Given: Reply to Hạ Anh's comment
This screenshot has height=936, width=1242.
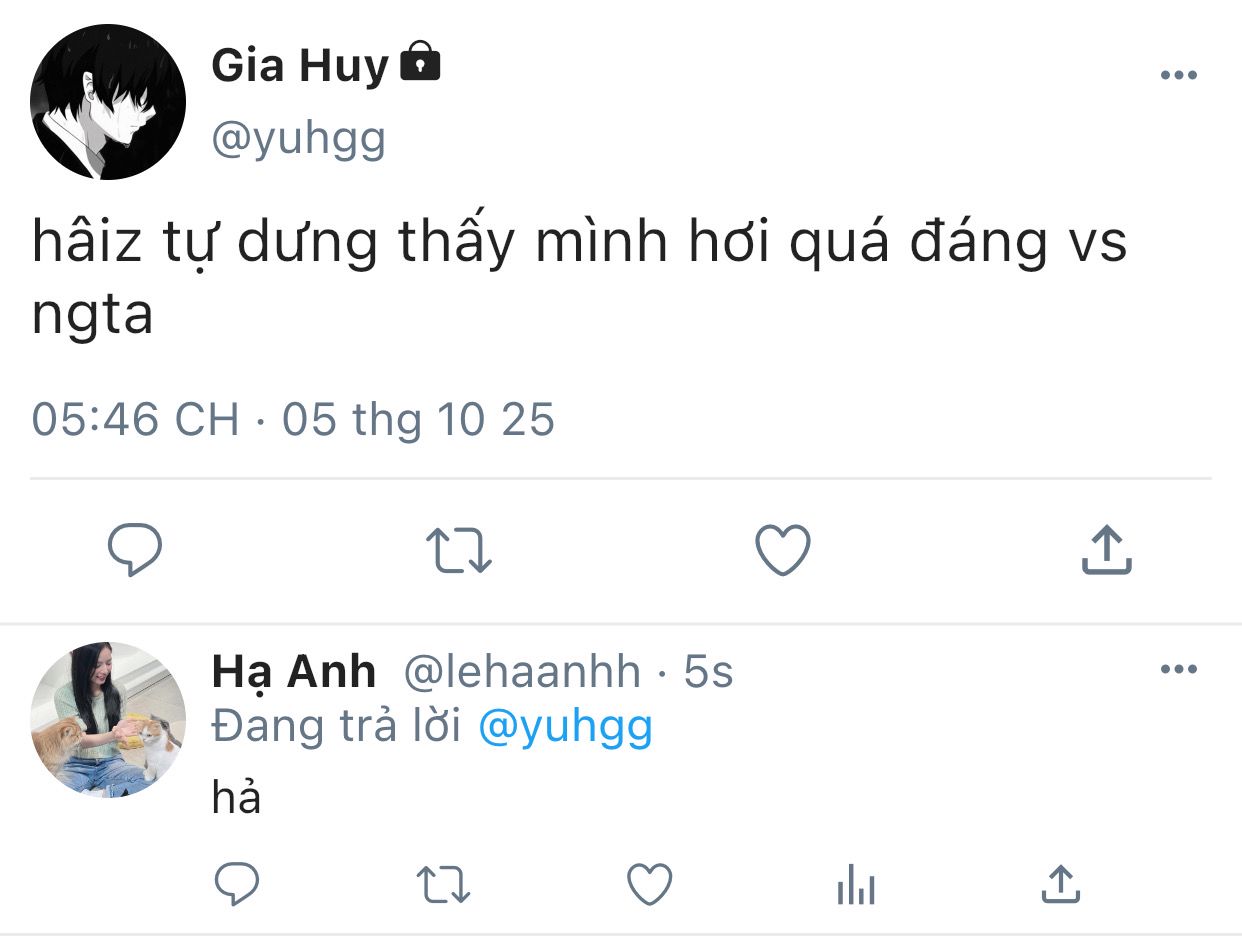Looking at the screenshot, I should [237, 884].
